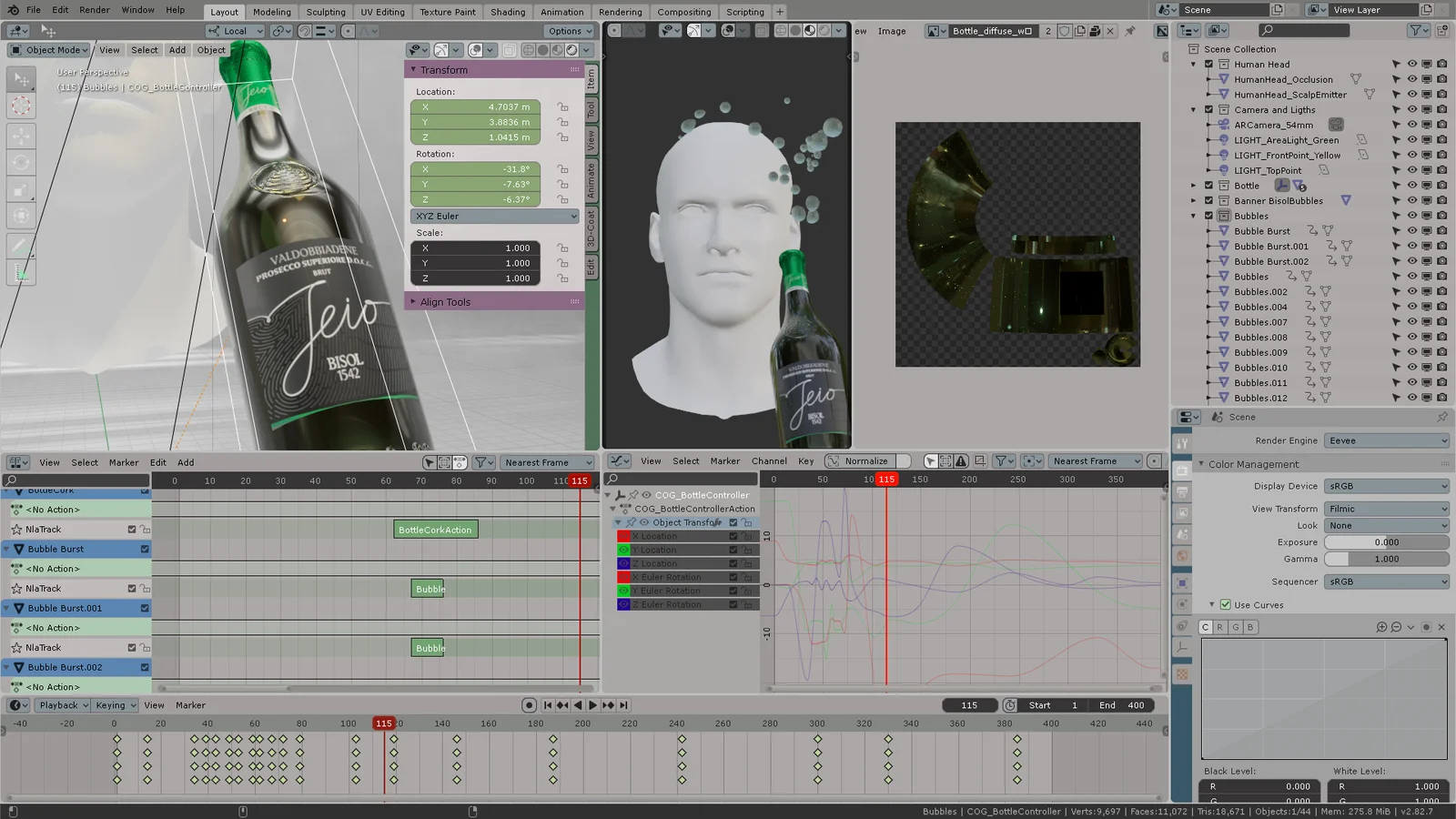Hide HumanHead_Occlusion using its eye icon
Screen dimensions: 1456x819
coord(1411,79)
